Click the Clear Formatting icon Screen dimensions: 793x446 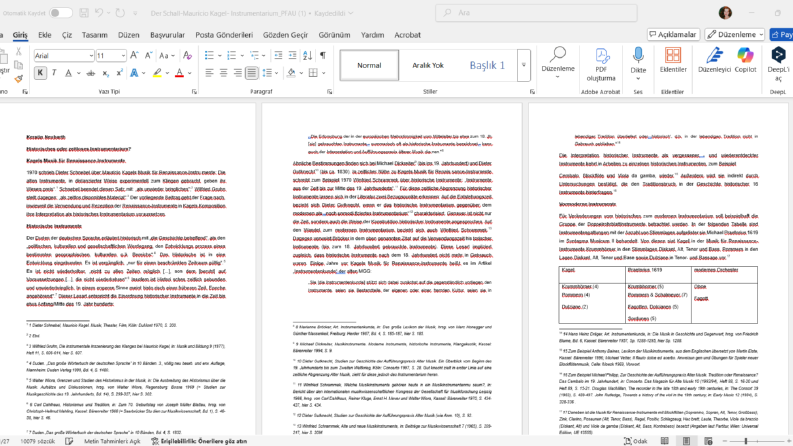pos(188,56)
